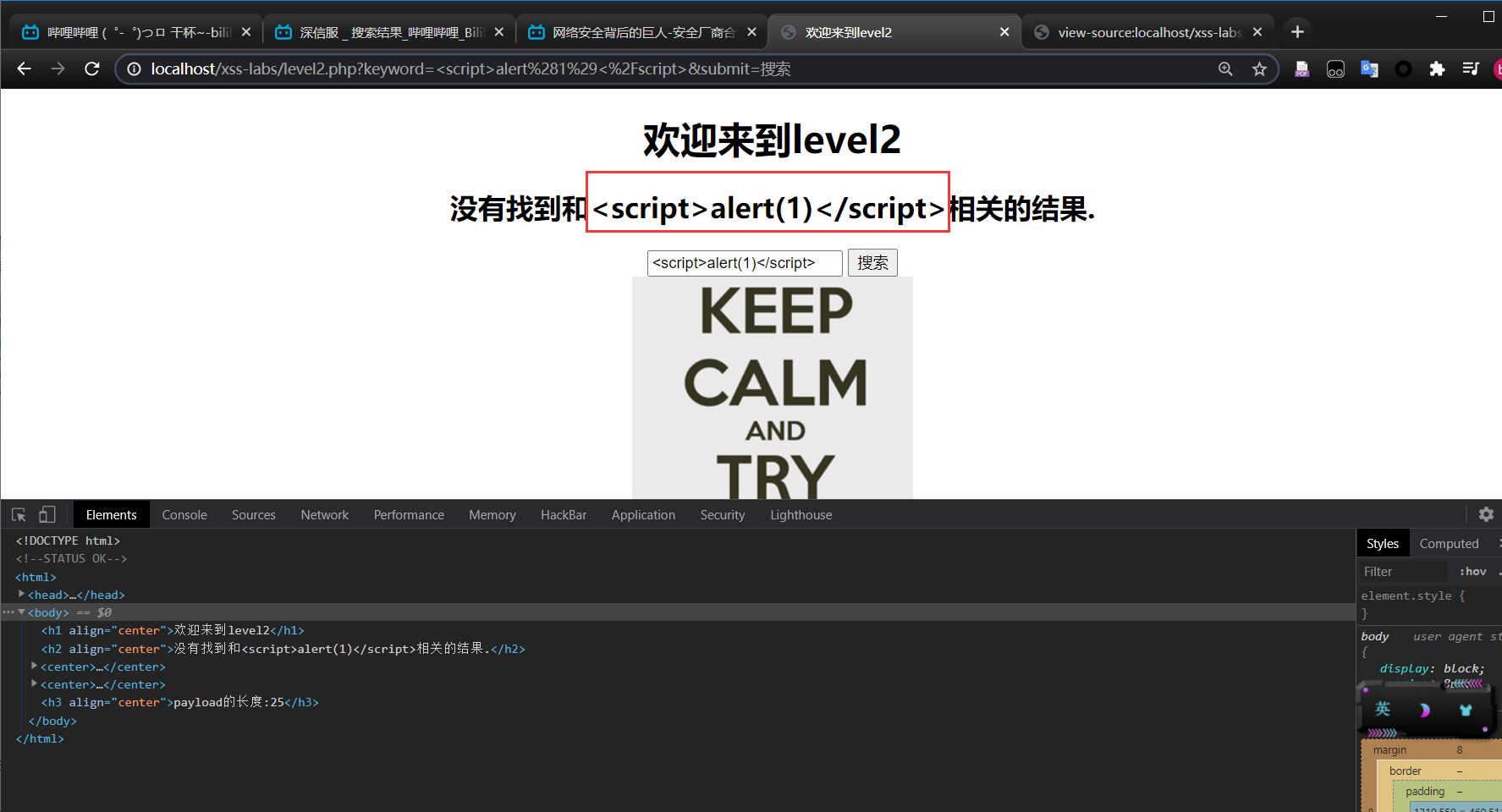Select the closing </body> tag line
The image size is (1502, 812).
click(x=52, y=721)
